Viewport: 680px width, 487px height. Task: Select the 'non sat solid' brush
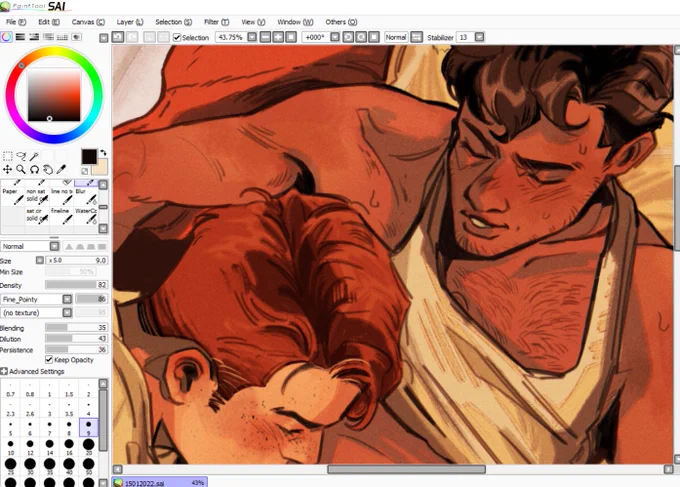pyautogui.click(x=37, y=196)
